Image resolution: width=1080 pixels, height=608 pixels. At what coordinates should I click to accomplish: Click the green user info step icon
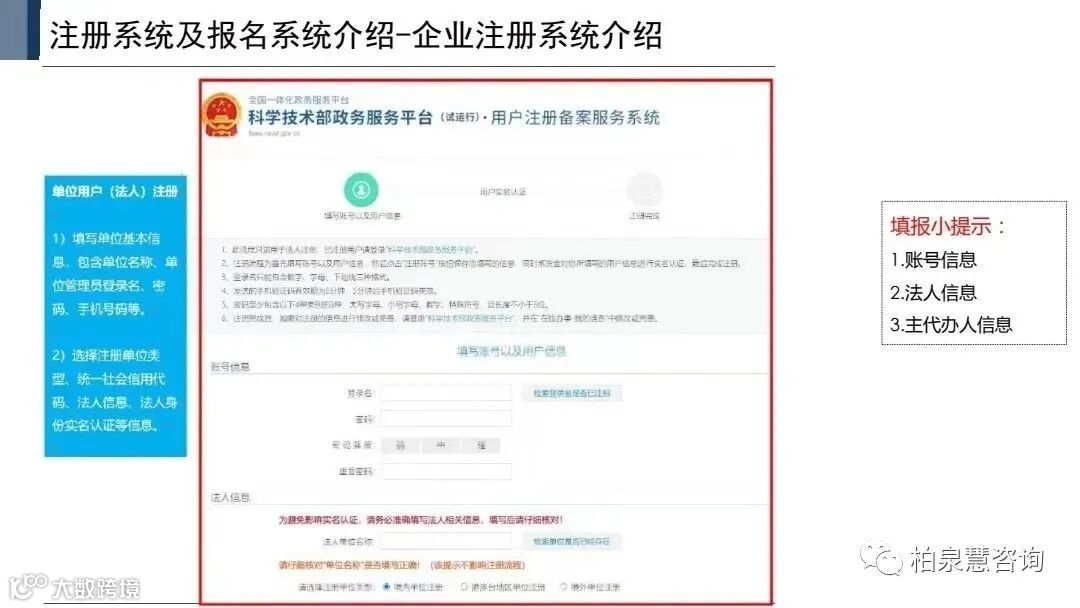click(362, 189)
